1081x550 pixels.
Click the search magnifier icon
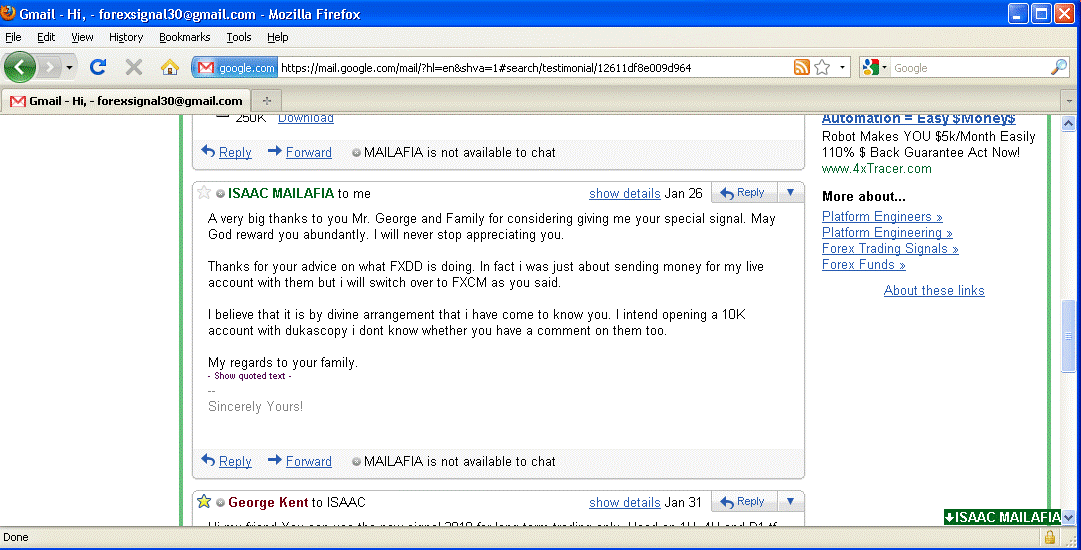coord(1058,67)
